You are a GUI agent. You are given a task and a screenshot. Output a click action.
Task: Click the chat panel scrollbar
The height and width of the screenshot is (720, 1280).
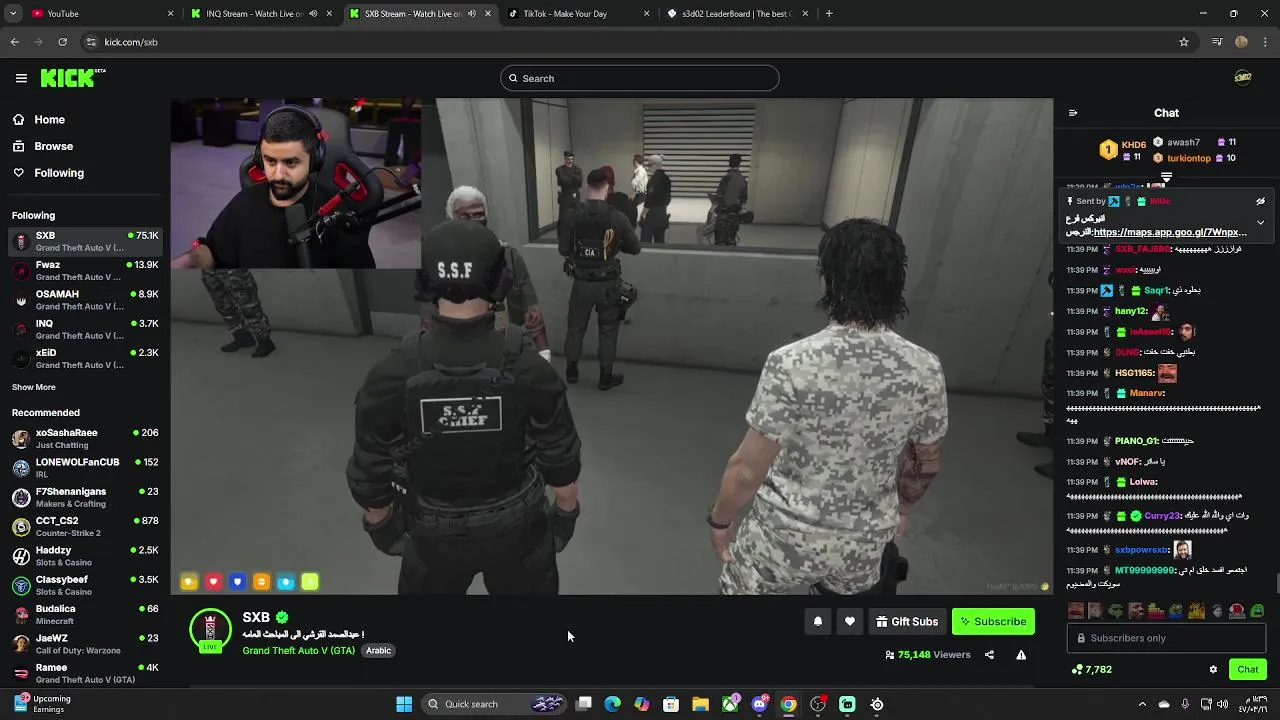pos(1275,585)
